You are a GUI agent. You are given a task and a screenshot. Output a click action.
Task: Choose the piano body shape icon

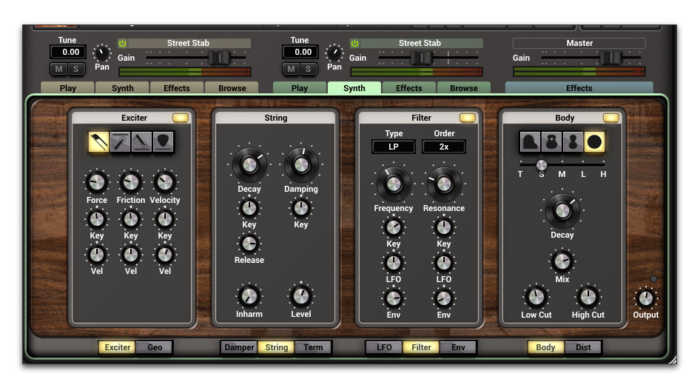(x=530, y=142)
